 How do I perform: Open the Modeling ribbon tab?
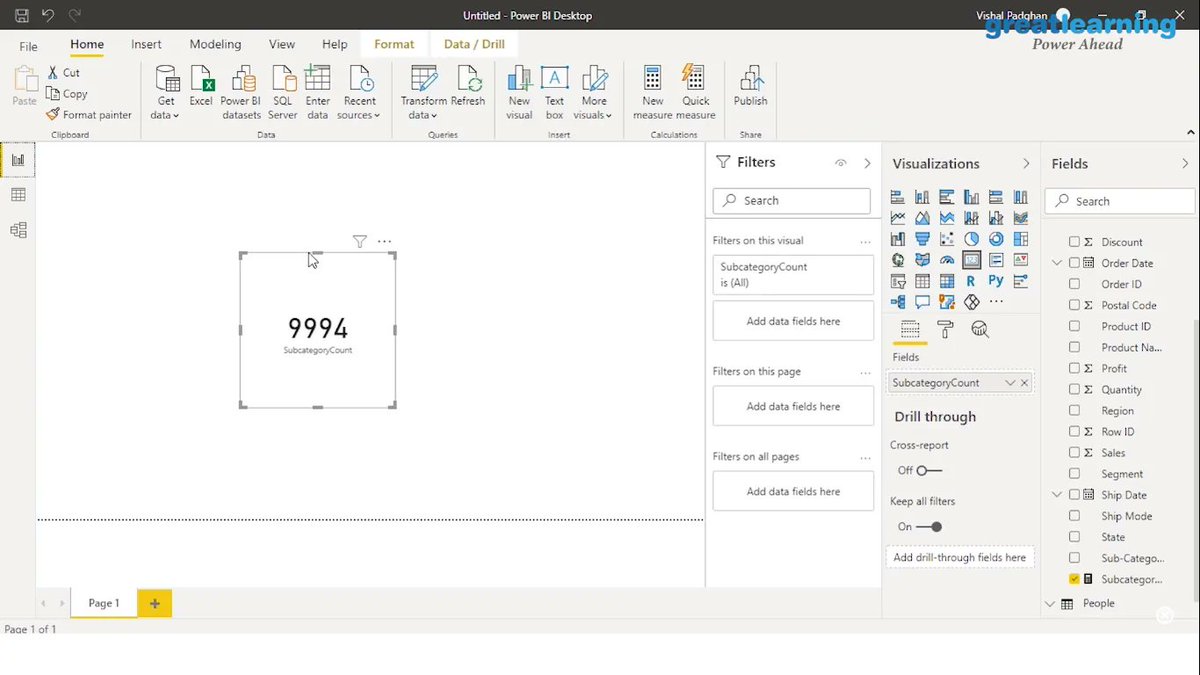point(215,44)
